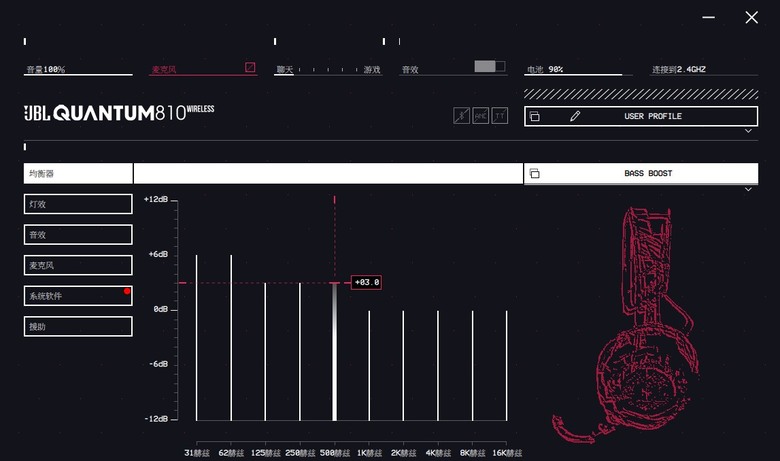This screenshot has height=461, width=780.
Task: Click the red notification dot on 系统软件
Action: click(127, 291)
